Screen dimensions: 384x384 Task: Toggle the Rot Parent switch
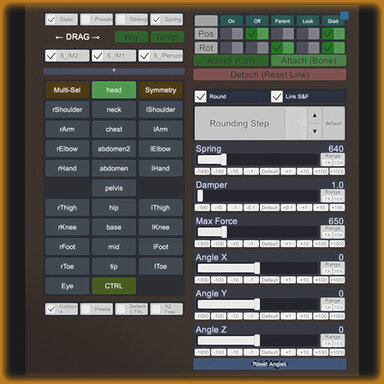click(x=282, y=48)
